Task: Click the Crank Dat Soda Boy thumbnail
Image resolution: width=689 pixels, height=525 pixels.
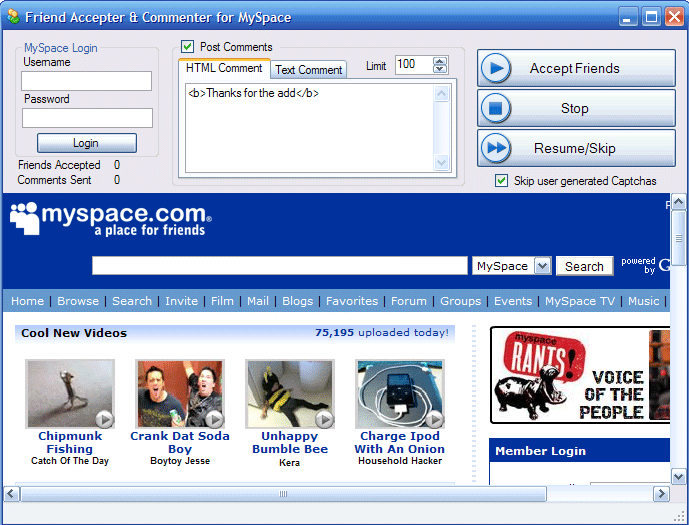Action: [180, 394]
